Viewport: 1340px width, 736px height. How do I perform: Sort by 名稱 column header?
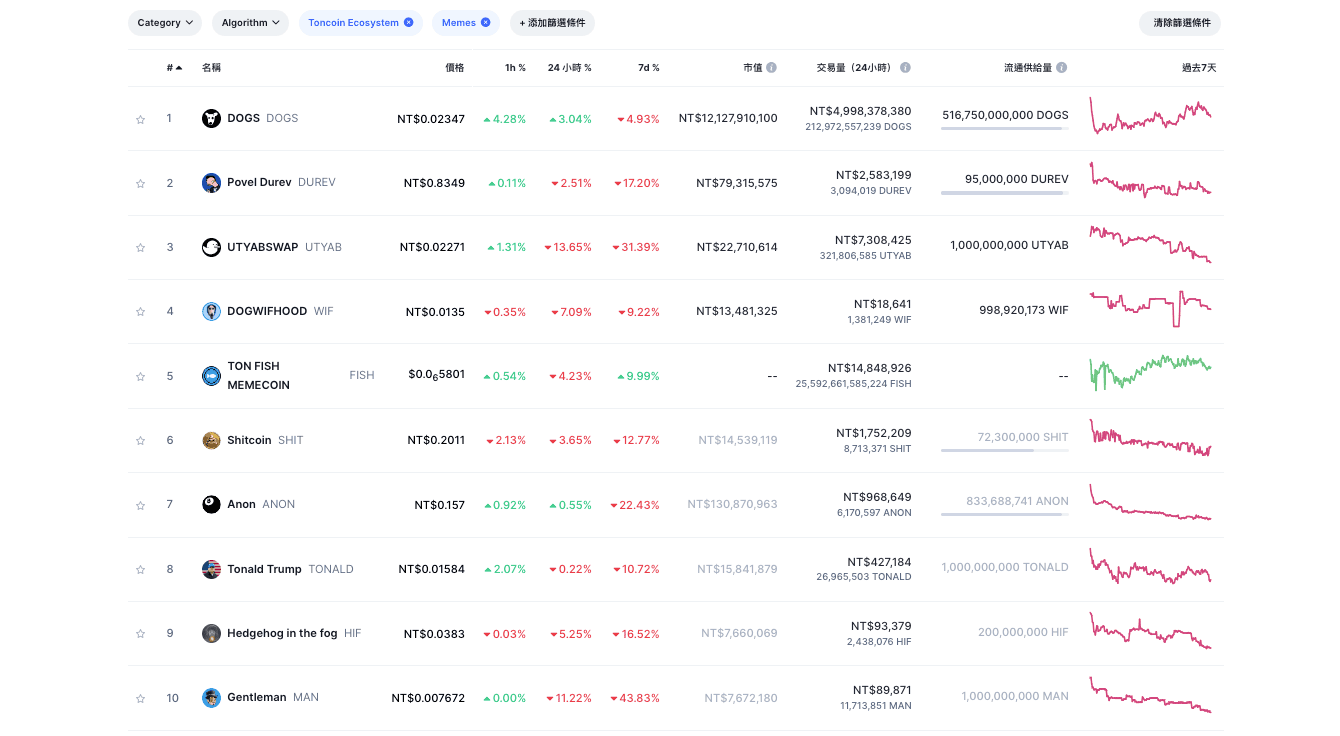(211, 68)
